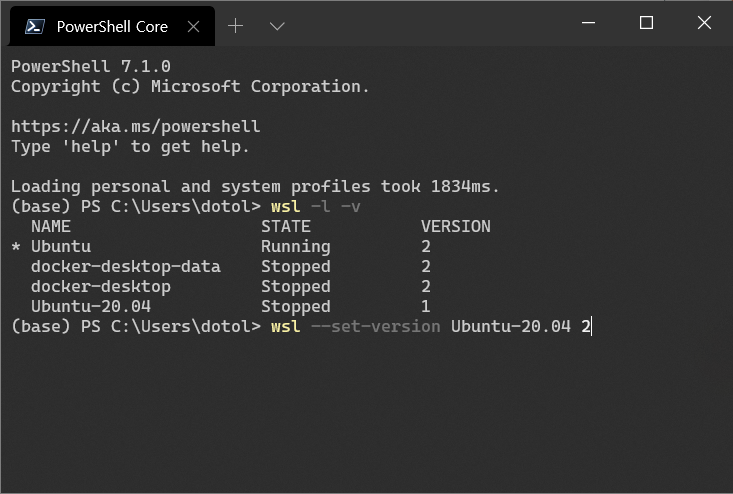Image resolution: width=733 pixels, height=494 pixels.
Task: Click the 'Loading personal and system profiles' line
Action: [x=255, y=186]
